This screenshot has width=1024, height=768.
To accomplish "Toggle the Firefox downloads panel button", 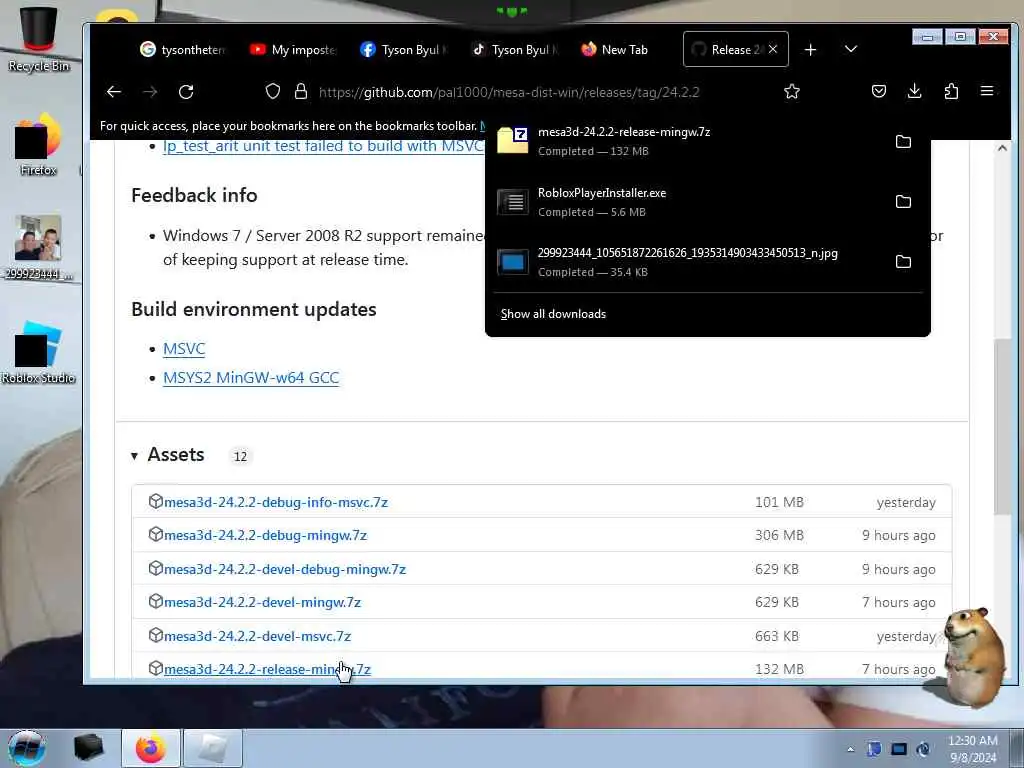I will (x=914, y=91).
